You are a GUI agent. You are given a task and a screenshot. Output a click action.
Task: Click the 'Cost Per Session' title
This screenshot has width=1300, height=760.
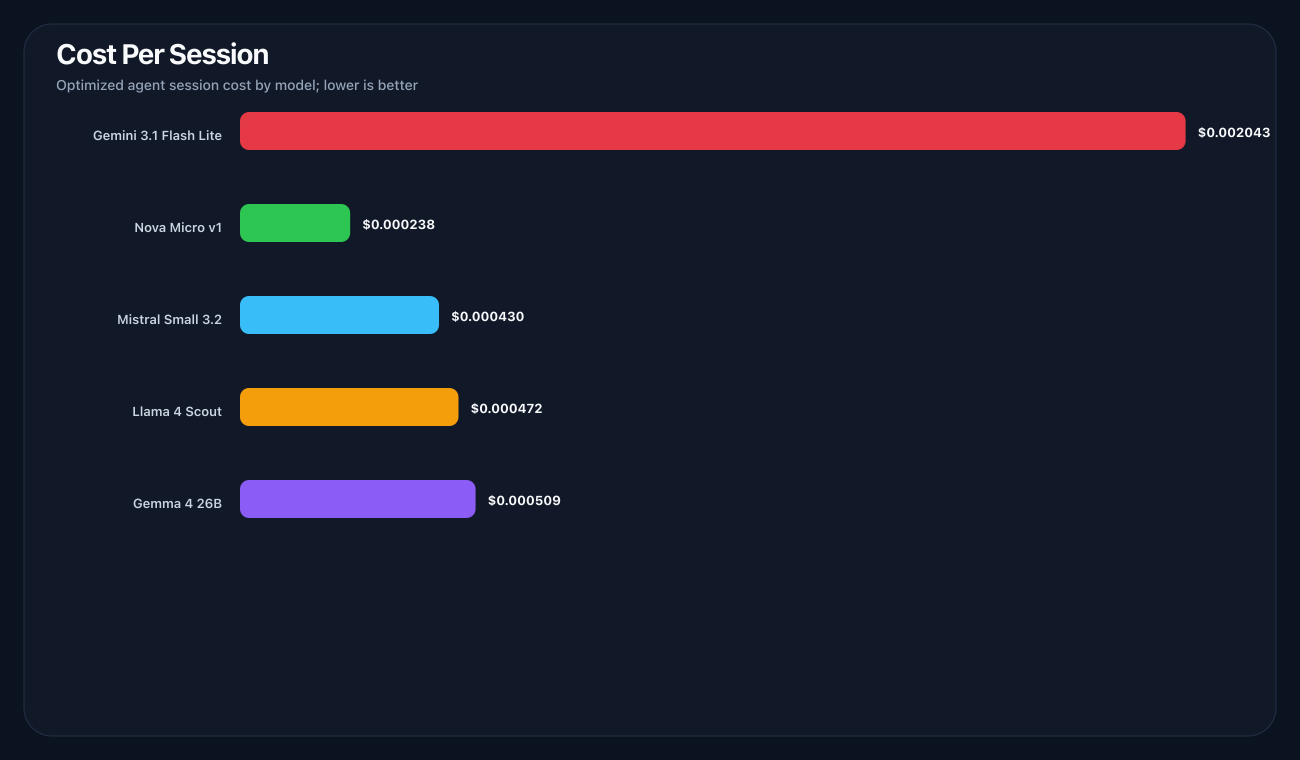tap(163, 54)
